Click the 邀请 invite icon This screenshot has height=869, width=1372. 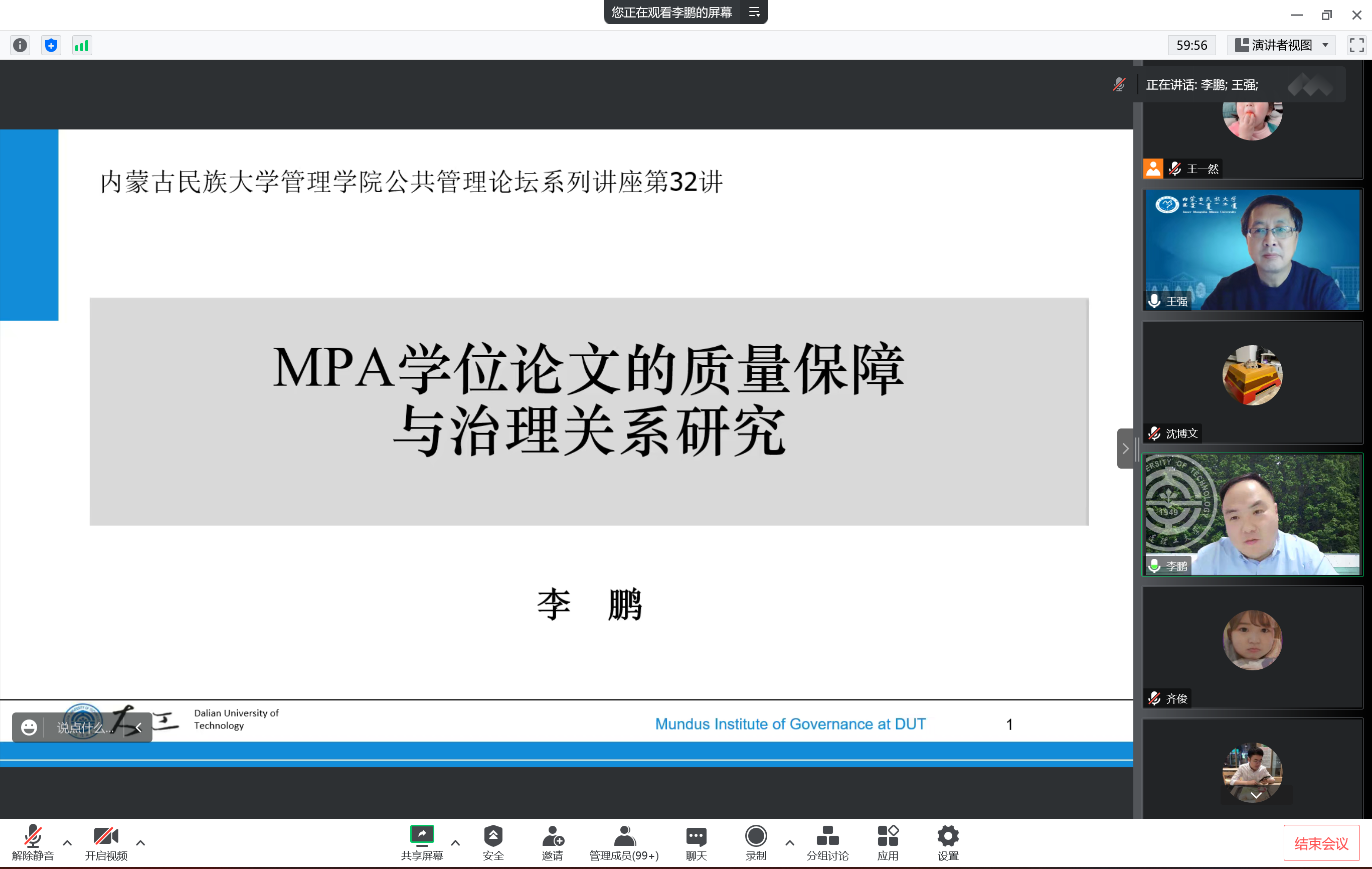pos(552,836)
